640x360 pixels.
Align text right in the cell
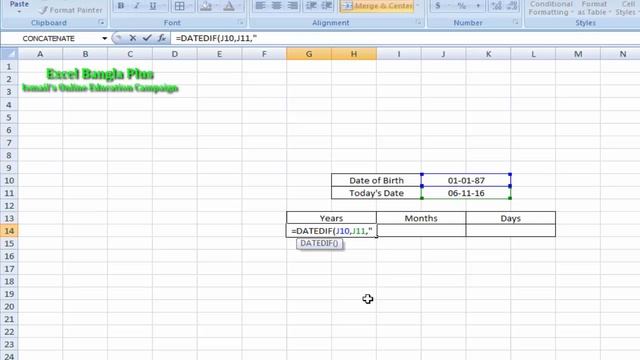coord(292,6)
